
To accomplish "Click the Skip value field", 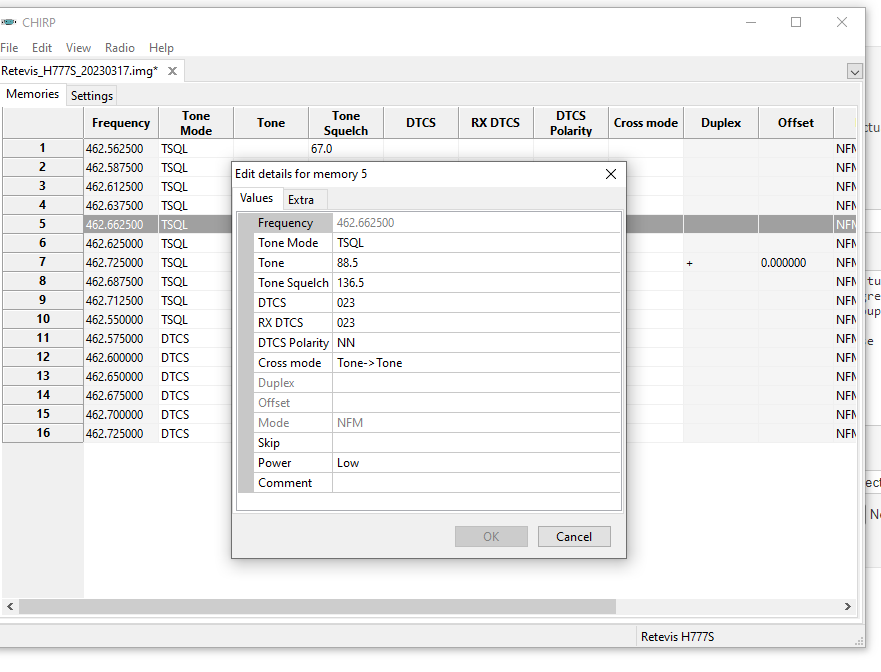I will click(x=476, y=443).
